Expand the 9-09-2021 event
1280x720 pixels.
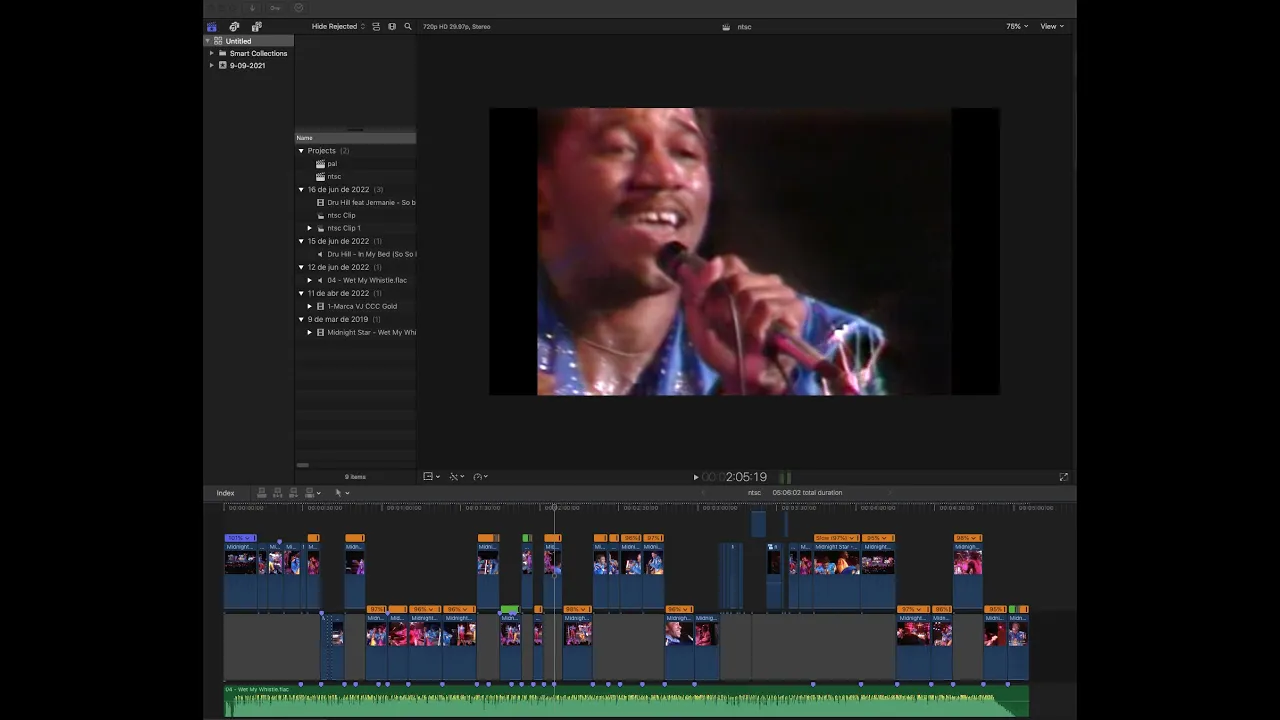pos(211,65)
